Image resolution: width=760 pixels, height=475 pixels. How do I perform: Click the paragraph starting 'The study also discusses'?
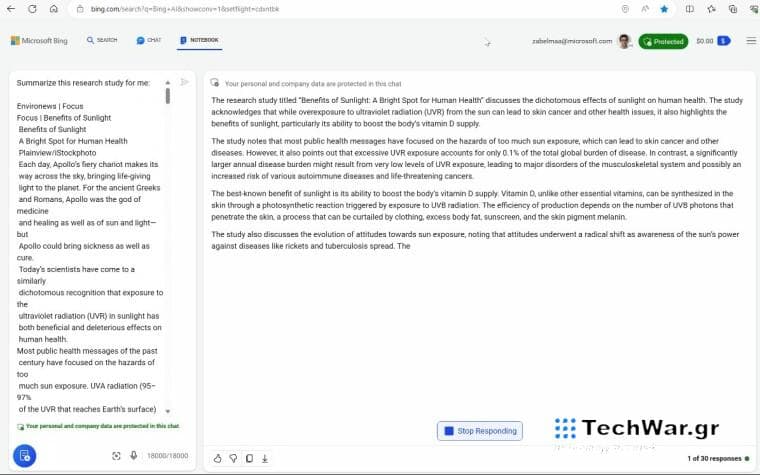475,240
